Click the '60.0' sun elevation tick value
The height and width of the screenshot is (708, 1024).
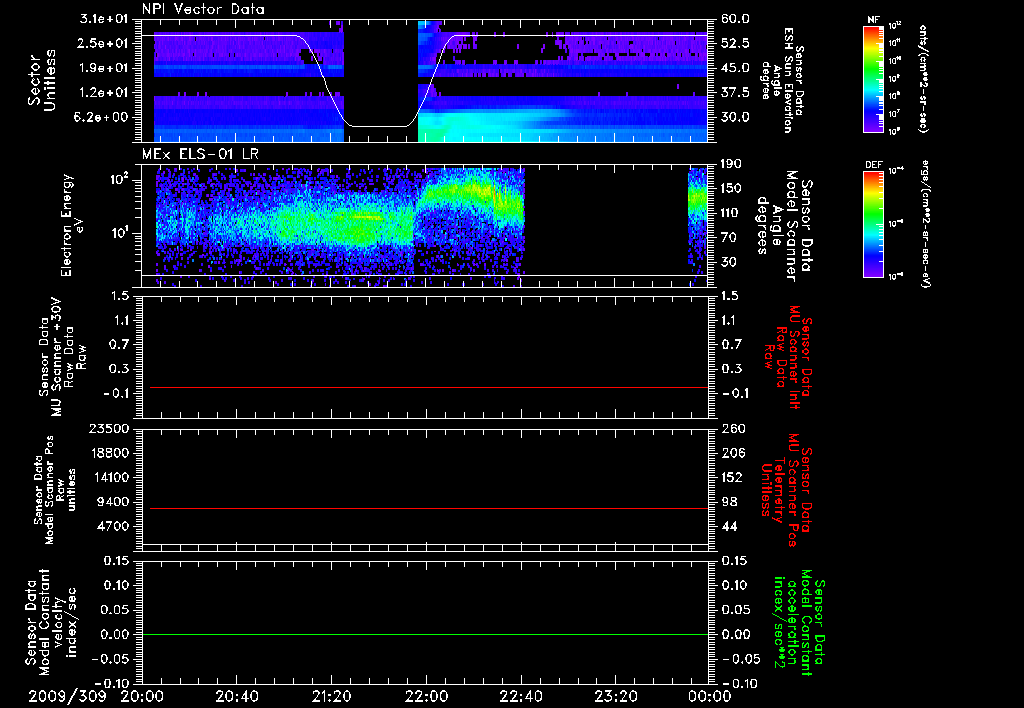tap(735, 19)
